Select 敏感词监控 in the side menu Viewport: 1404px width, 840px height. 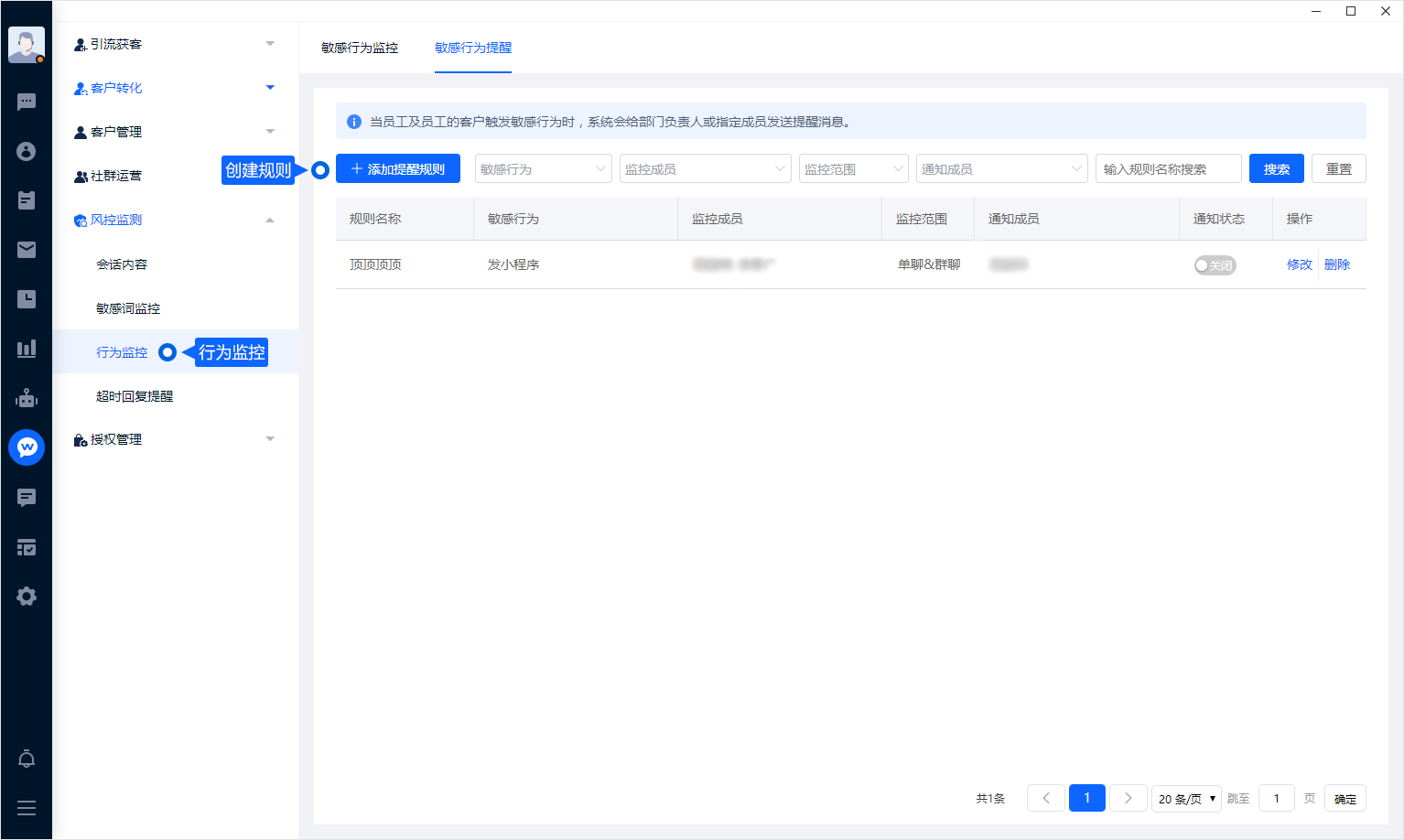[128, 308]
